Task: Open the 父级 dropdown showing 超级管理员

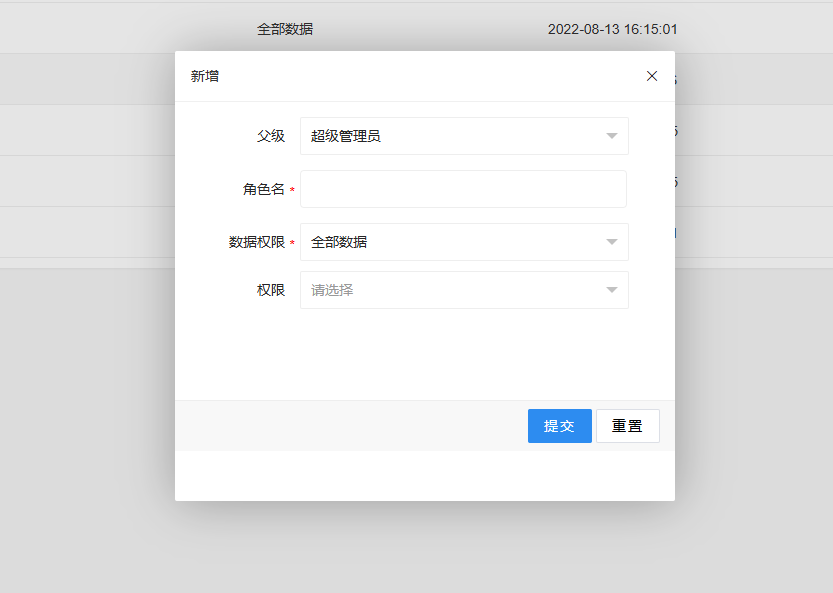Action: [464, 136]
